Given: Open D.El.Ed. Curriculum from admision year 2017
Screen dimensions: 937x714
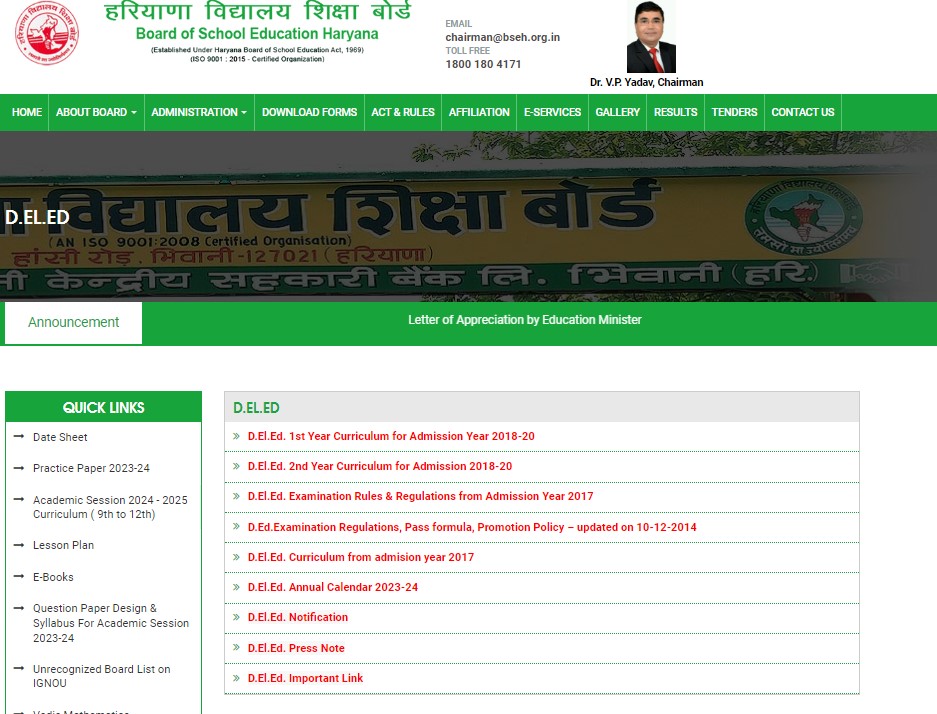Looking at the screenshot, I should pos(360,557).
